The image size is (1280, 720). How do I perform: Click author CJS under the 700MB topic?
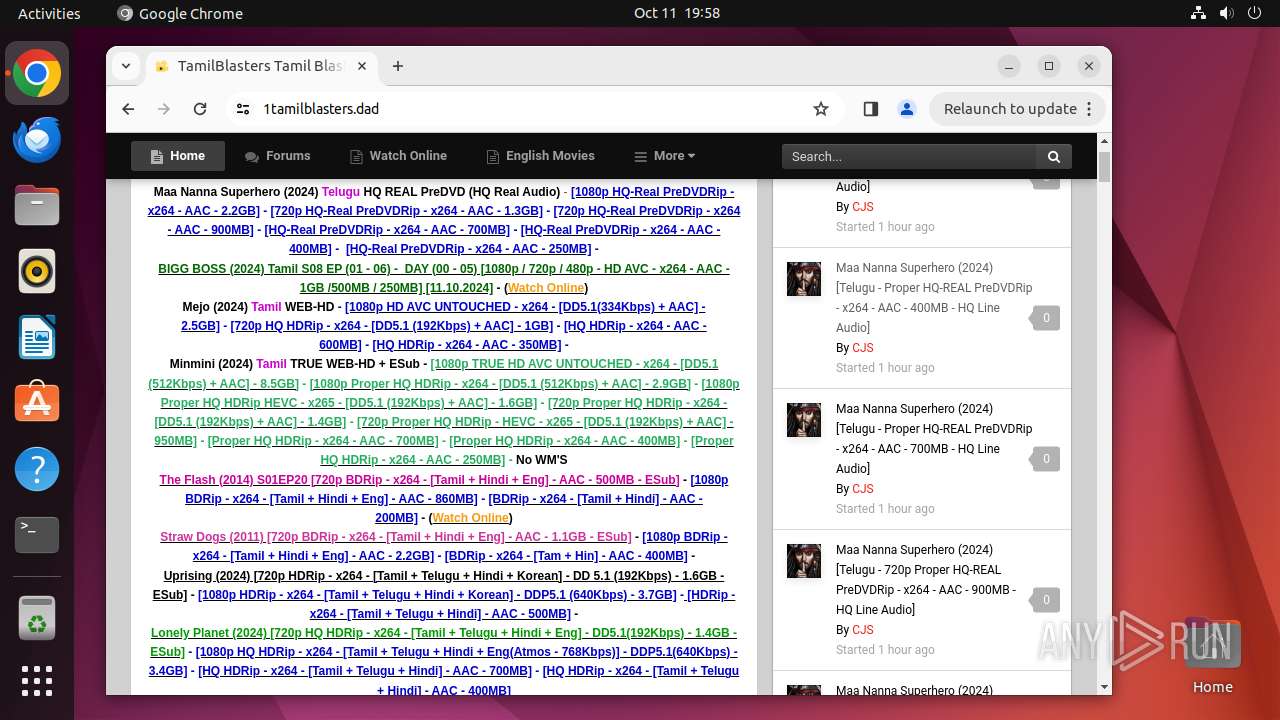point(862,489)
